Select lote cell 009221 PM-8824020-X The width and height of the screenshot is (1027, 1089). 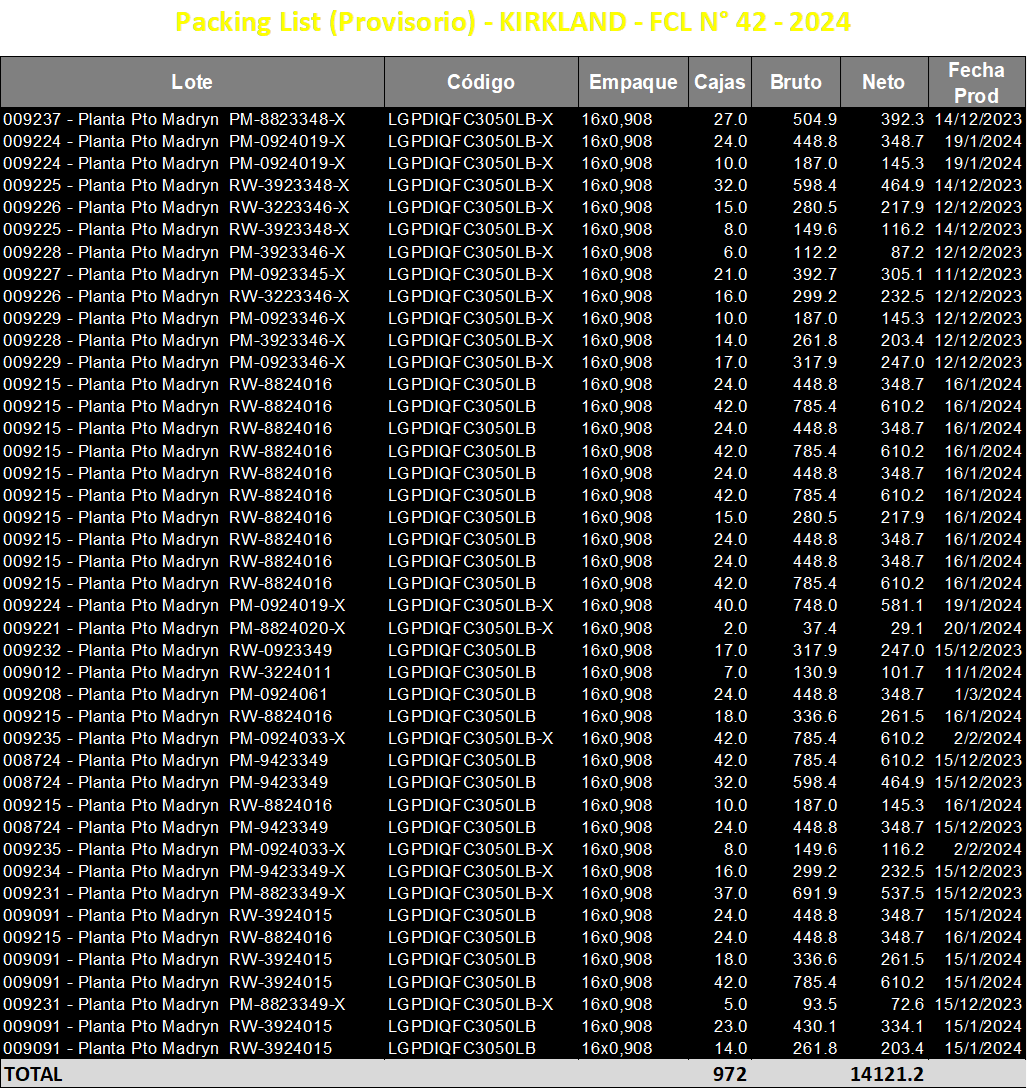(174, 628)
